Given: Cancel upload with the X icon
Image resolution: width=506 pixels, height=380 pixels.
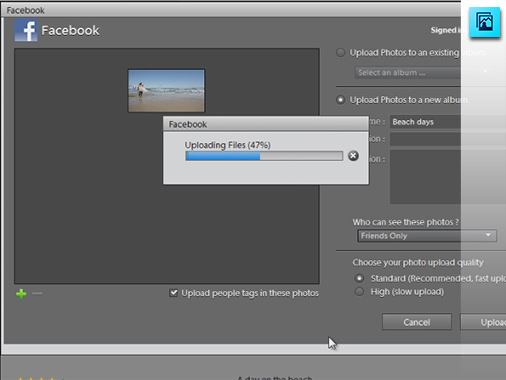Looking at the screenshot, I should coord(353,156).
